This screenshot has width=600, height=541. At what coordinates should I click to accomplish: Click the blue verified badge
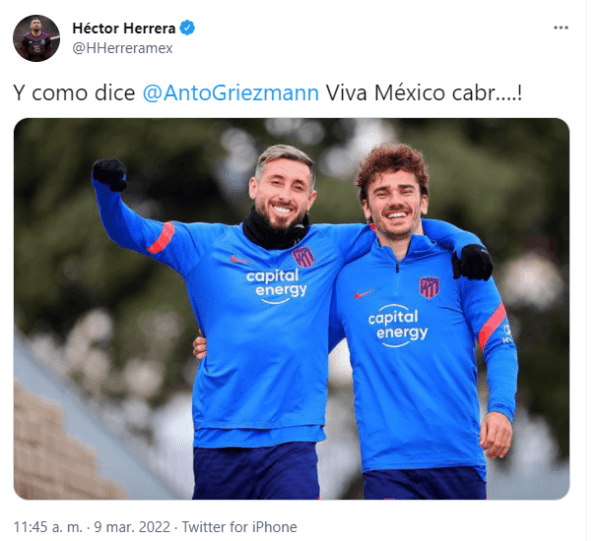pos(187,28)
